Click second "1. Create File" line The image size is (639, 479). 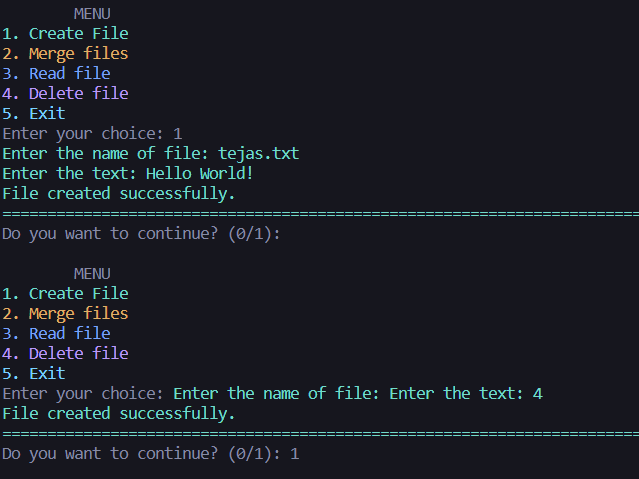[x=65, y=294]
